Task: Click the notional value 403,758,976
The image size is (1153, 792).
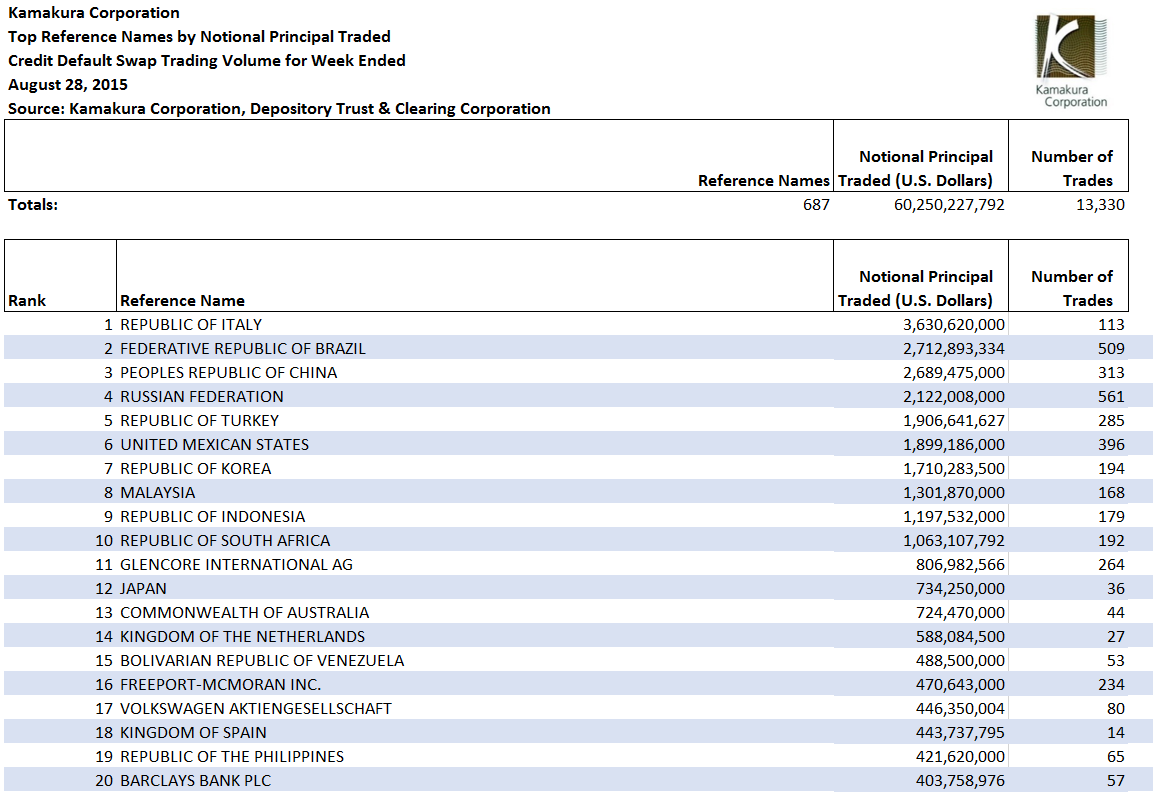Action: 960,781
